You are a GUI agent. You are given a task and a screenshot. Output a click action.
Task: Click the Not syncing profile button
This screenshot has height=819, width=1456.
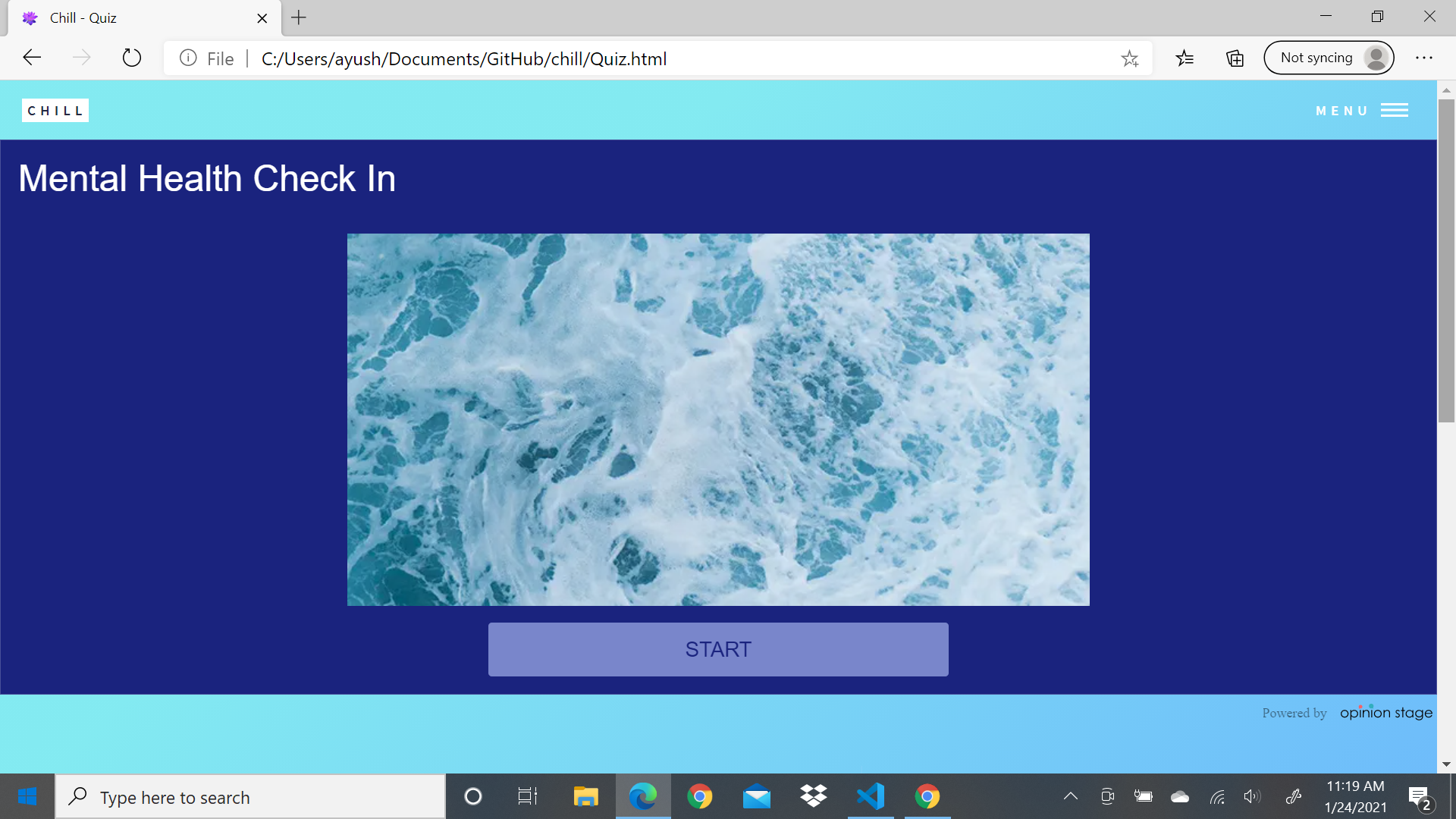(x=1329, y=58)
